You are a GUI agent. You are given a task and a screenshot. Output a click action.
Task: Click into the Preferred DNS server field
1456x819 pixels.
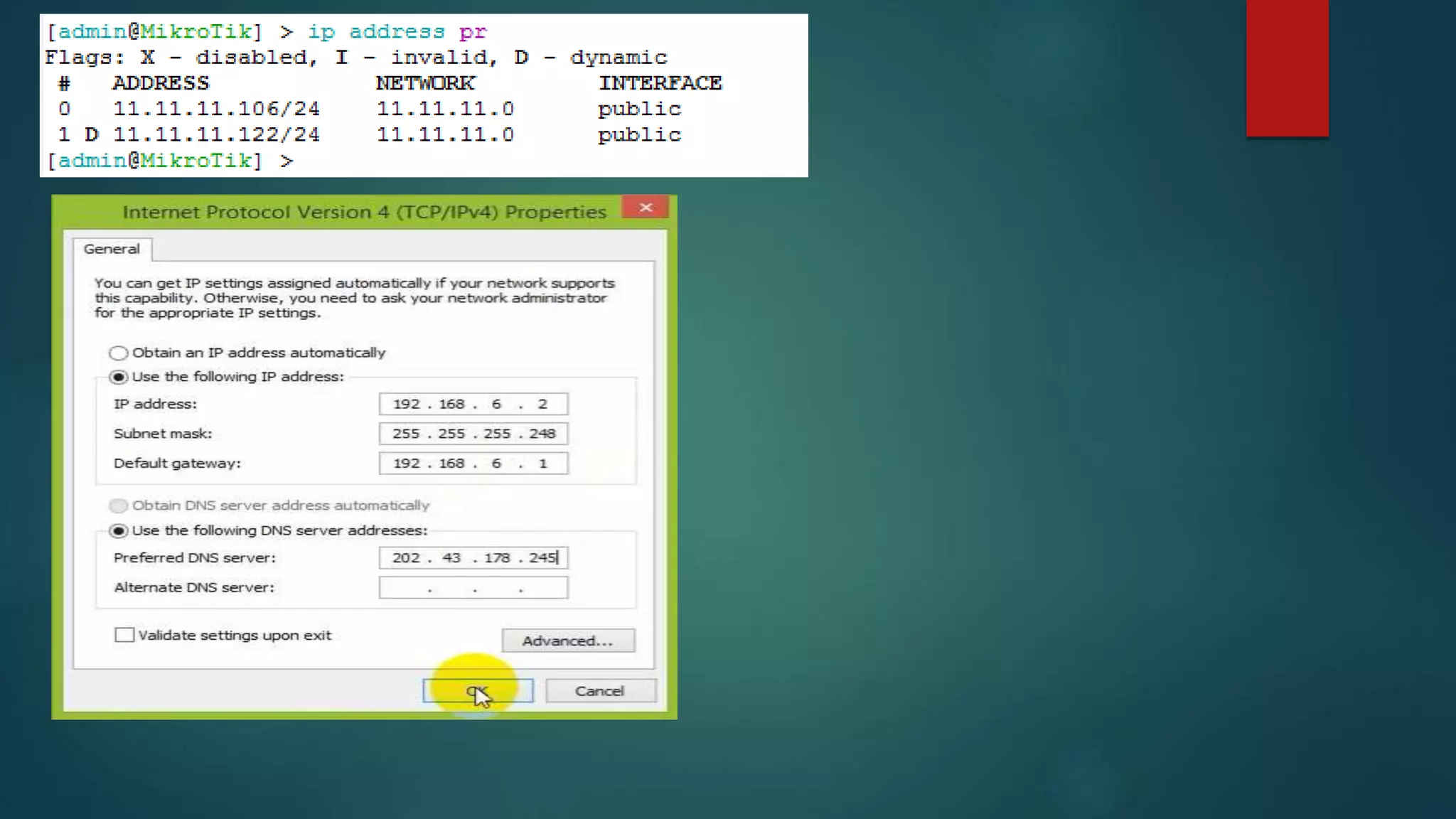coord(473,558)
